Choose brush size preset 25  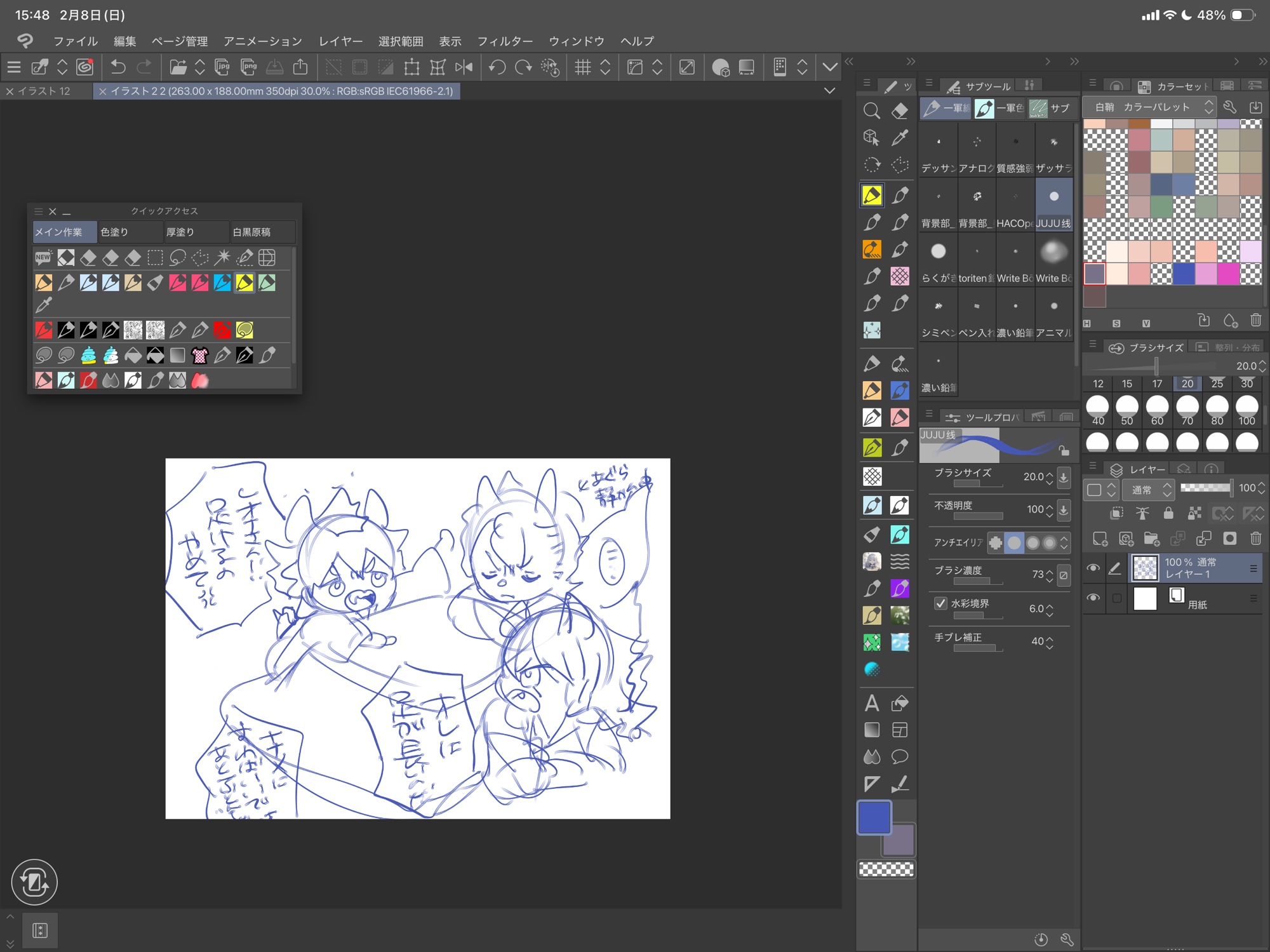(1217, 383)
